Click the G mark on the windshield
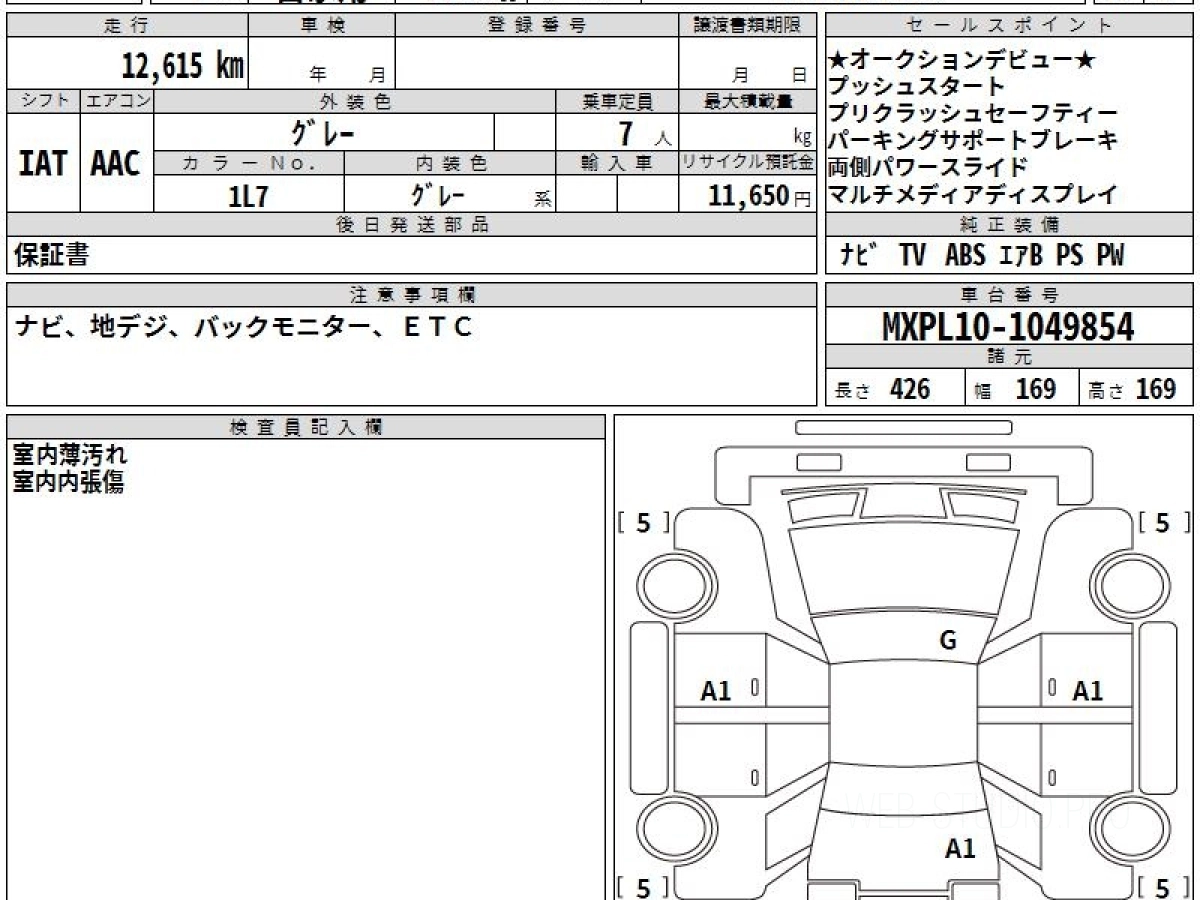 pos(948,641)
